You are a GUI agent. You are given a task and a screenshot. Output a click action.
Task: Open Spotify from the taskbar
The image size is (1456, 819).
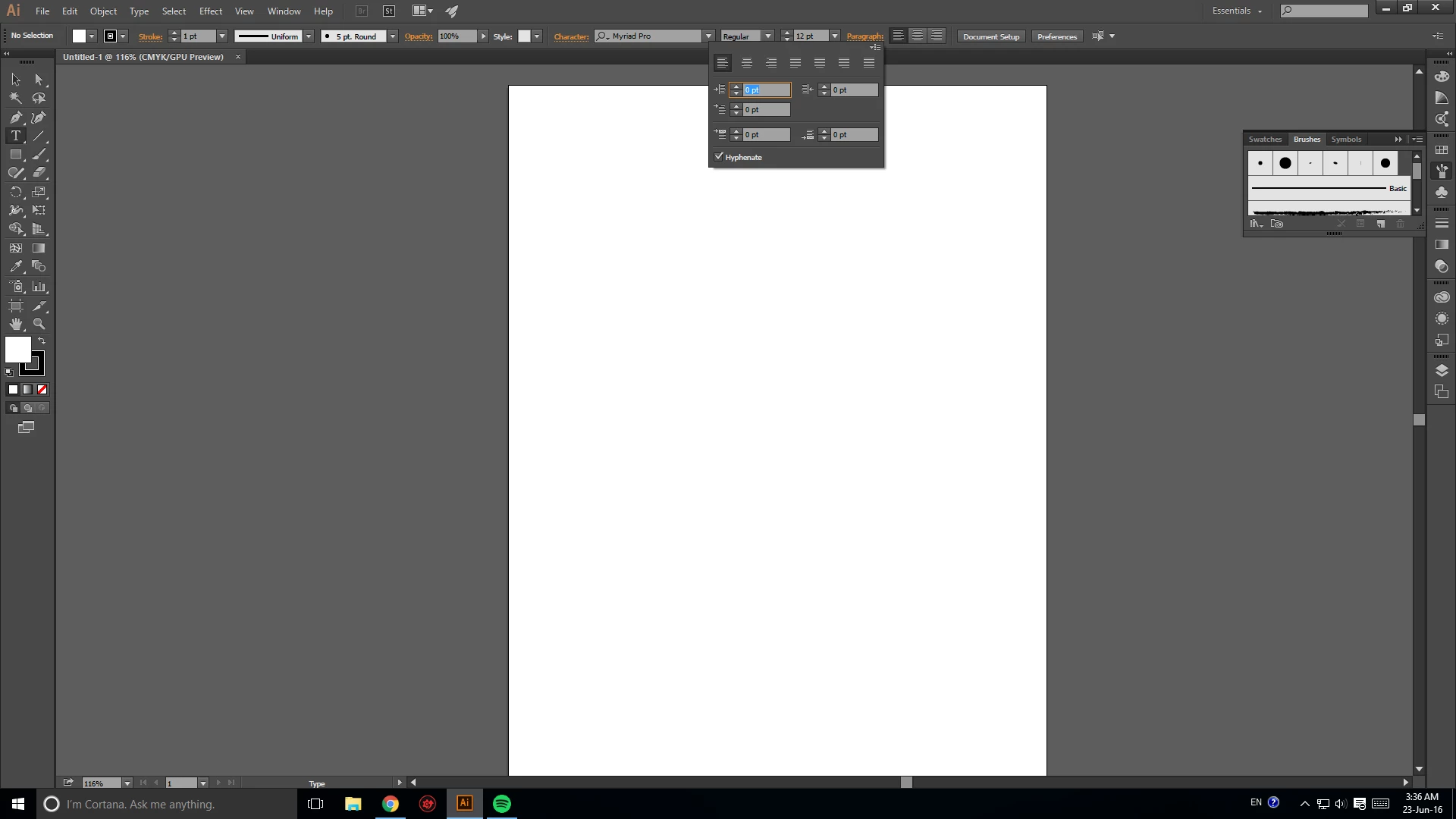(502, 804)
